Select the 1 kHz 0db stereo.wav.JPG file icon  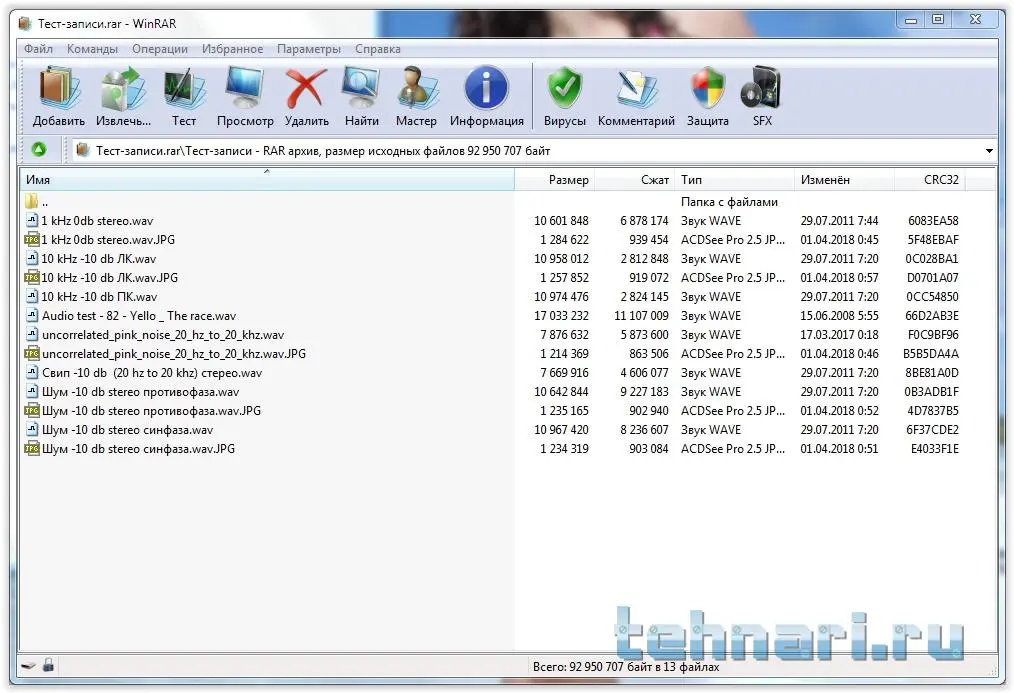tap(32, 239)
